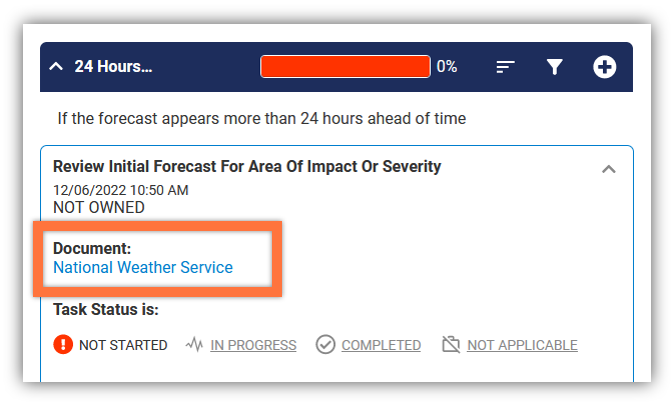Click the red Not Started exclamation icon
This screenshot has height=404, width=672.
(63, 344)
